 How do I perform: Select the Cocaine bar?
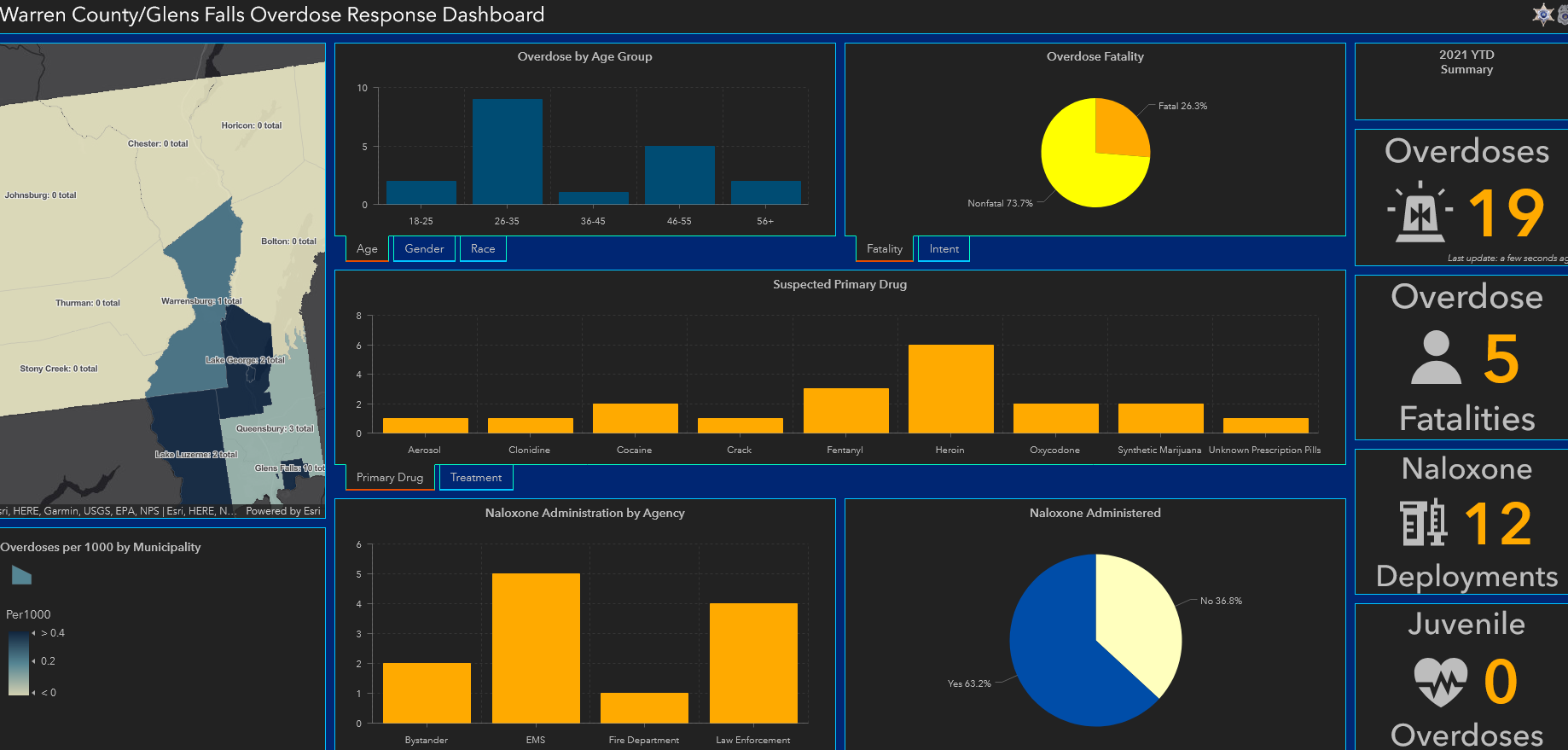[x=636, y=418]
